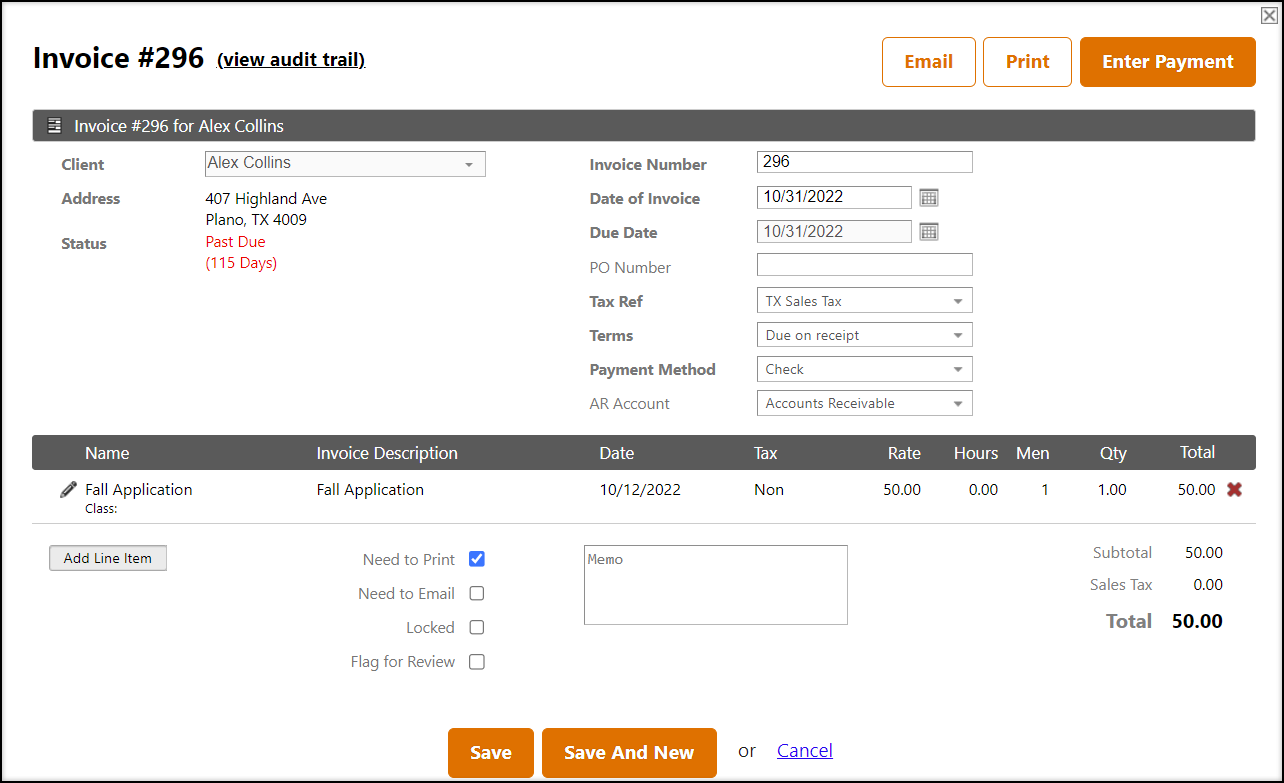Enable Need to Email
The height and width of the screenshot is (783, 1284).
coord(477,593)
